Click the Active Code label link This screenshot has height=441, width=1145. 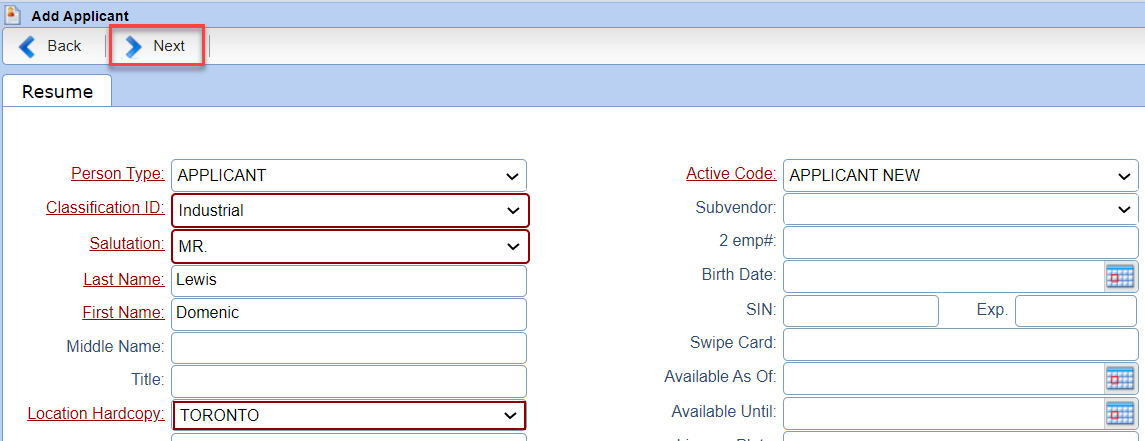click(731, 174)
